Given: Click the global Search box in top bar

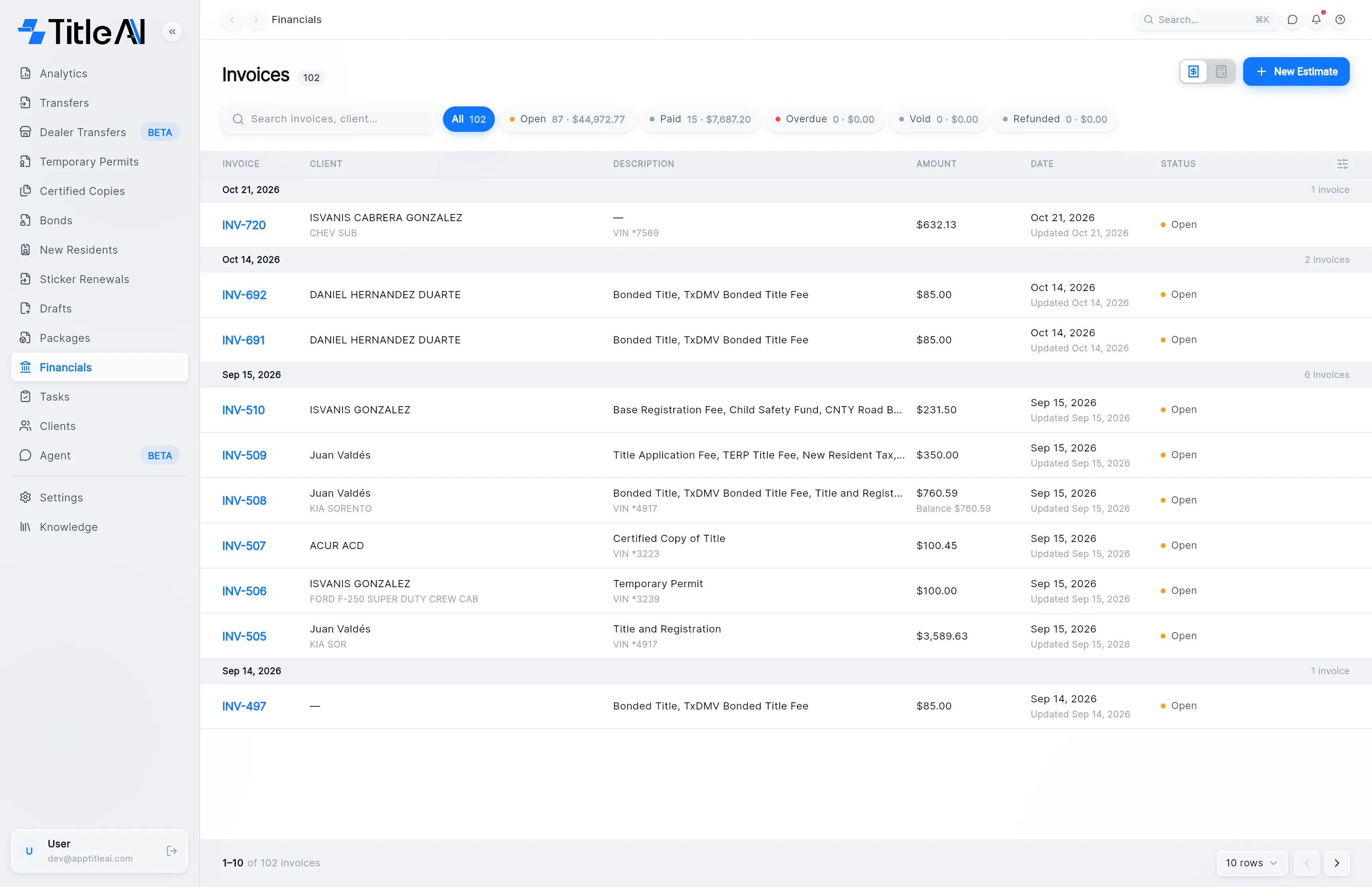Looking at the screenshot, I should [1206, 19].
